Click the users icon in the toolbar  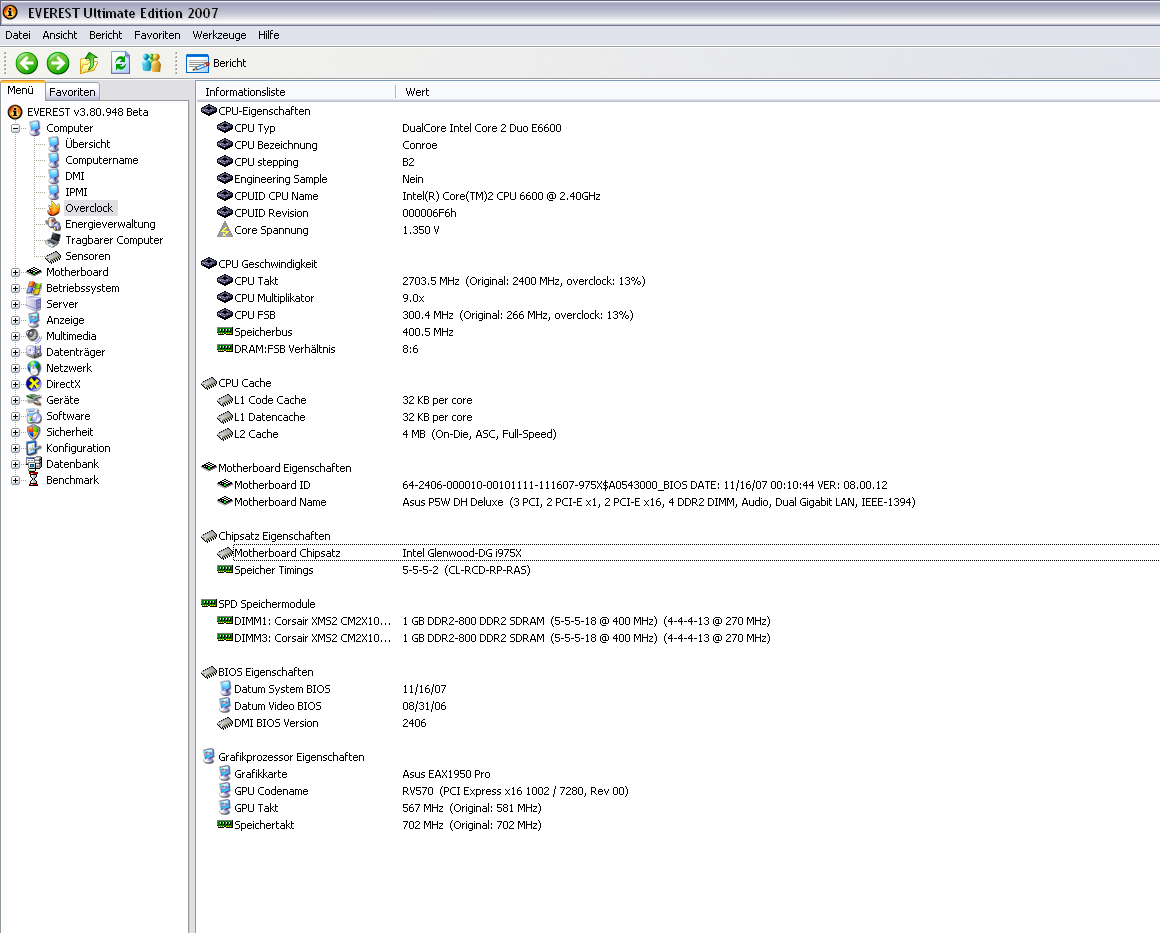[x=152, y=63]
